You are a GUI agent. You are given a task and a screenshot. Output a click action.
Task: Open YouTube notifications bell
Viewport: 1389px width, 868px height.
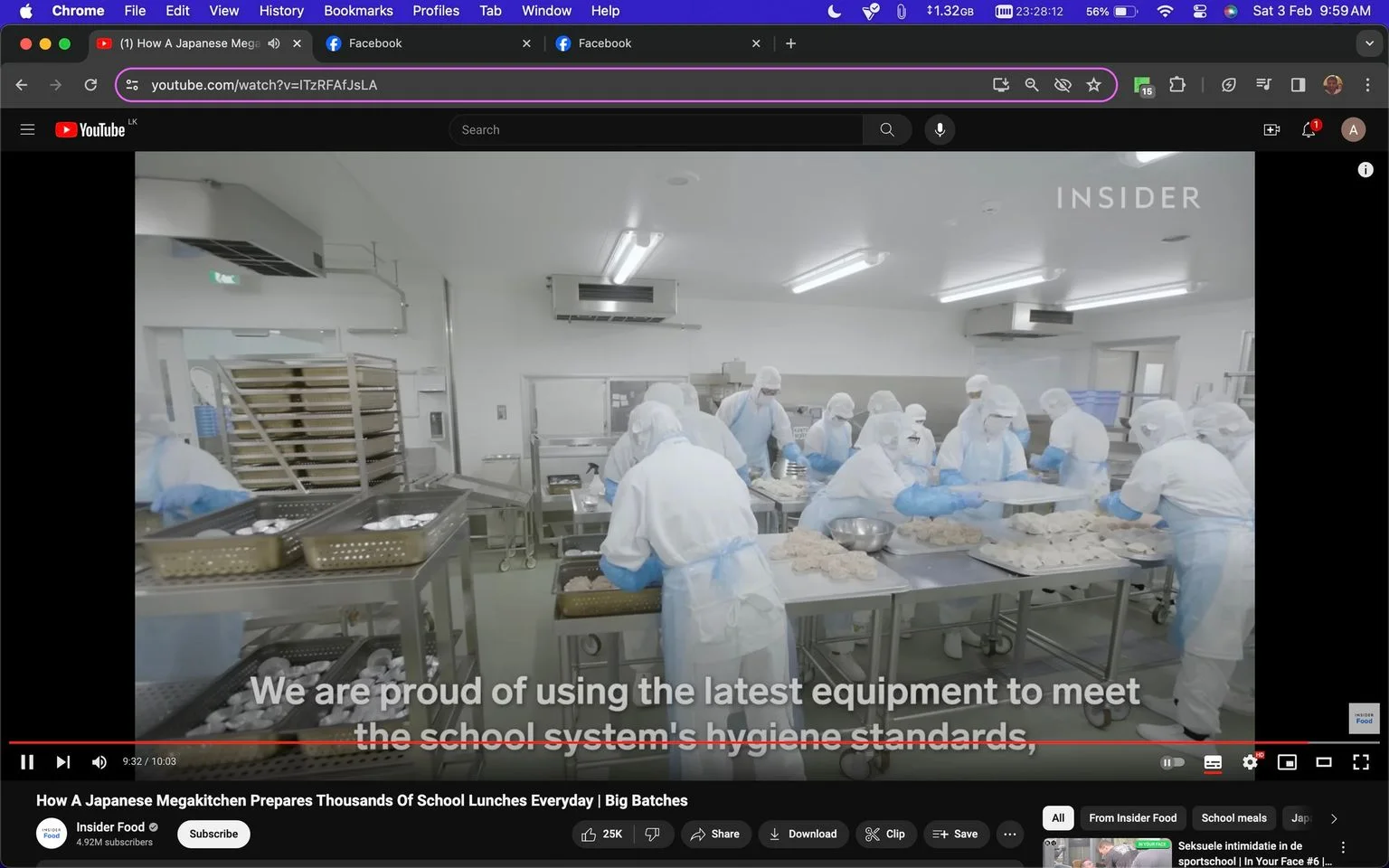1309,129
